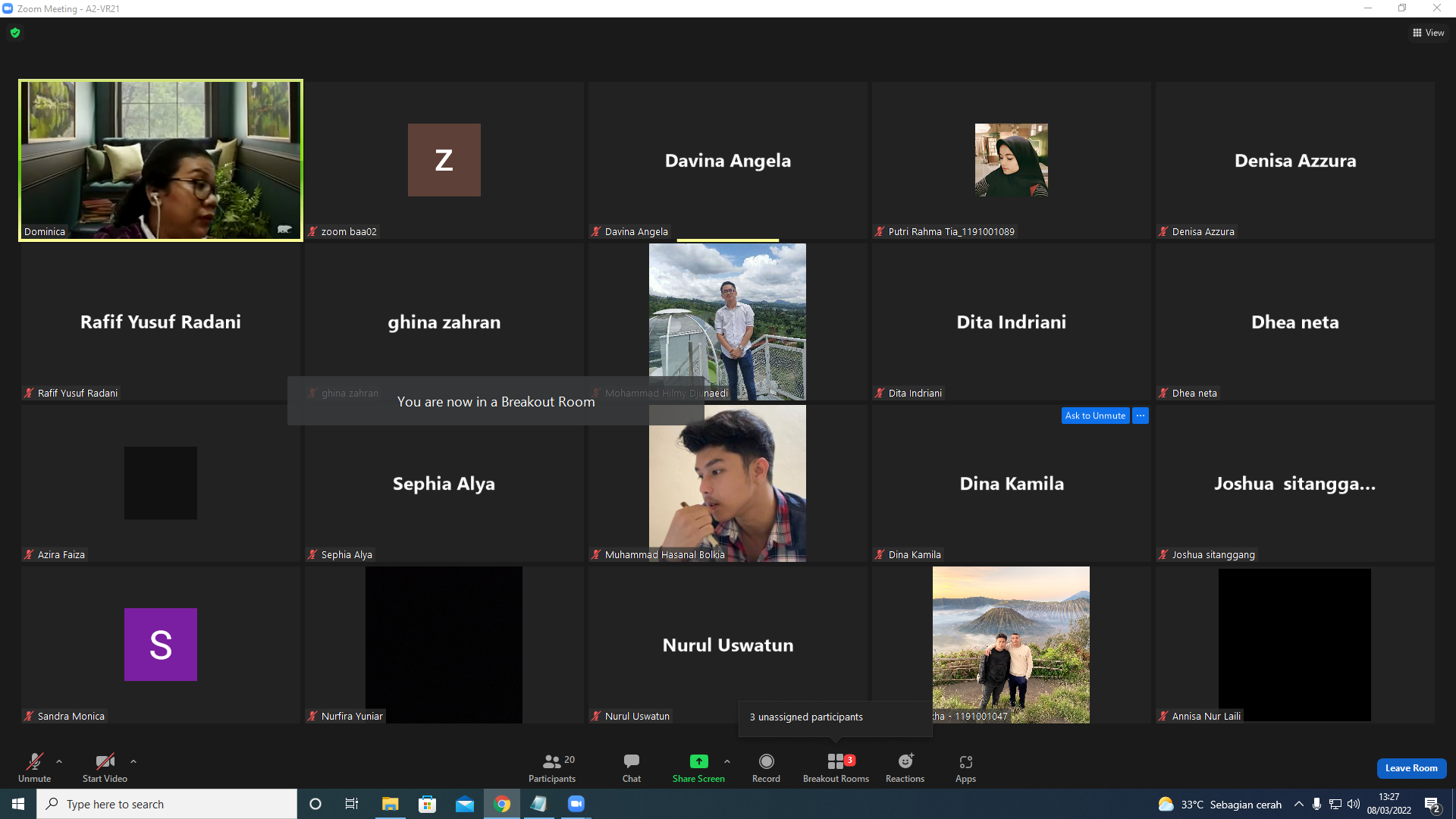
Task: Click Ask to Unmute on Dina Kamila
Action: (1095, 416)
